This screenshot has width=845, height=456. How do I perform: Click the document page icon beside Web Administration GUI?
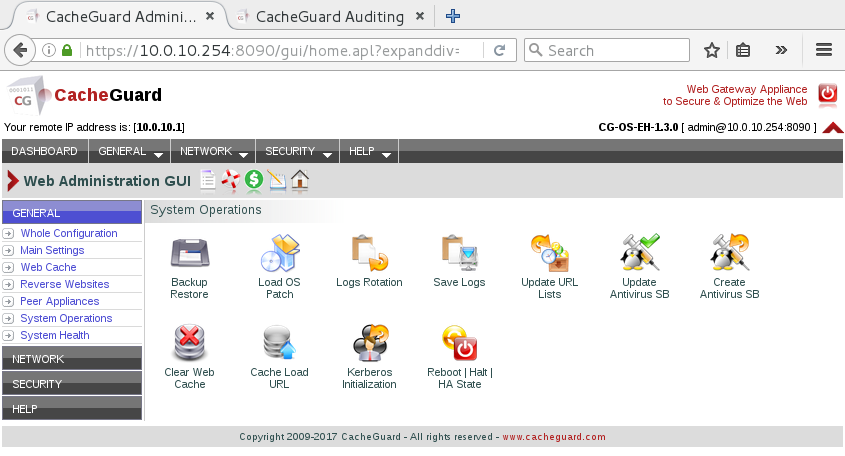coord(208,180)
